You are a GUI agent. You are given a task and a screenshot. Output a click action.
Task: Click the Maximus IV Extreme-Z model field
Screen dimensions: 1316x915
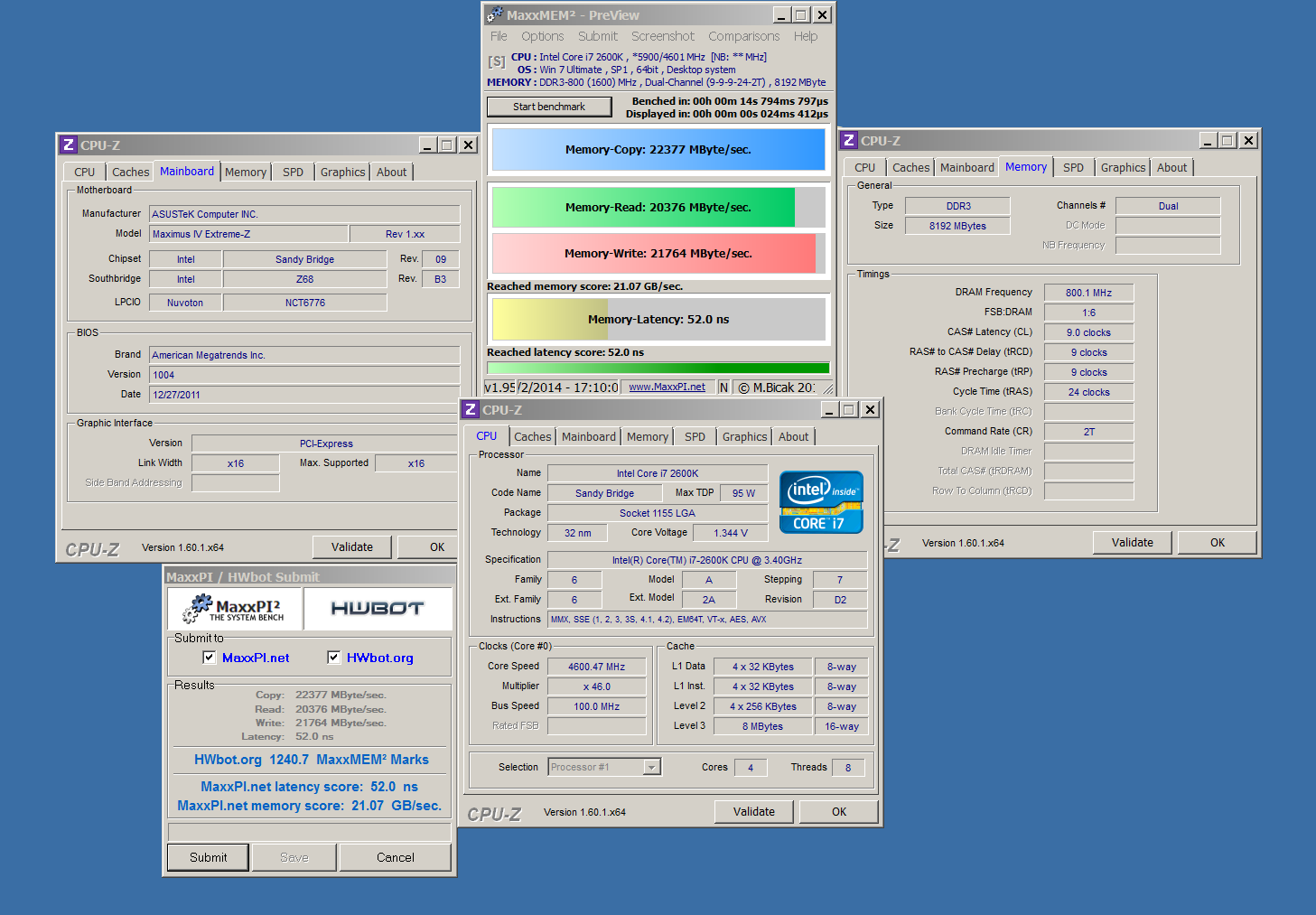tap(248, 234)
